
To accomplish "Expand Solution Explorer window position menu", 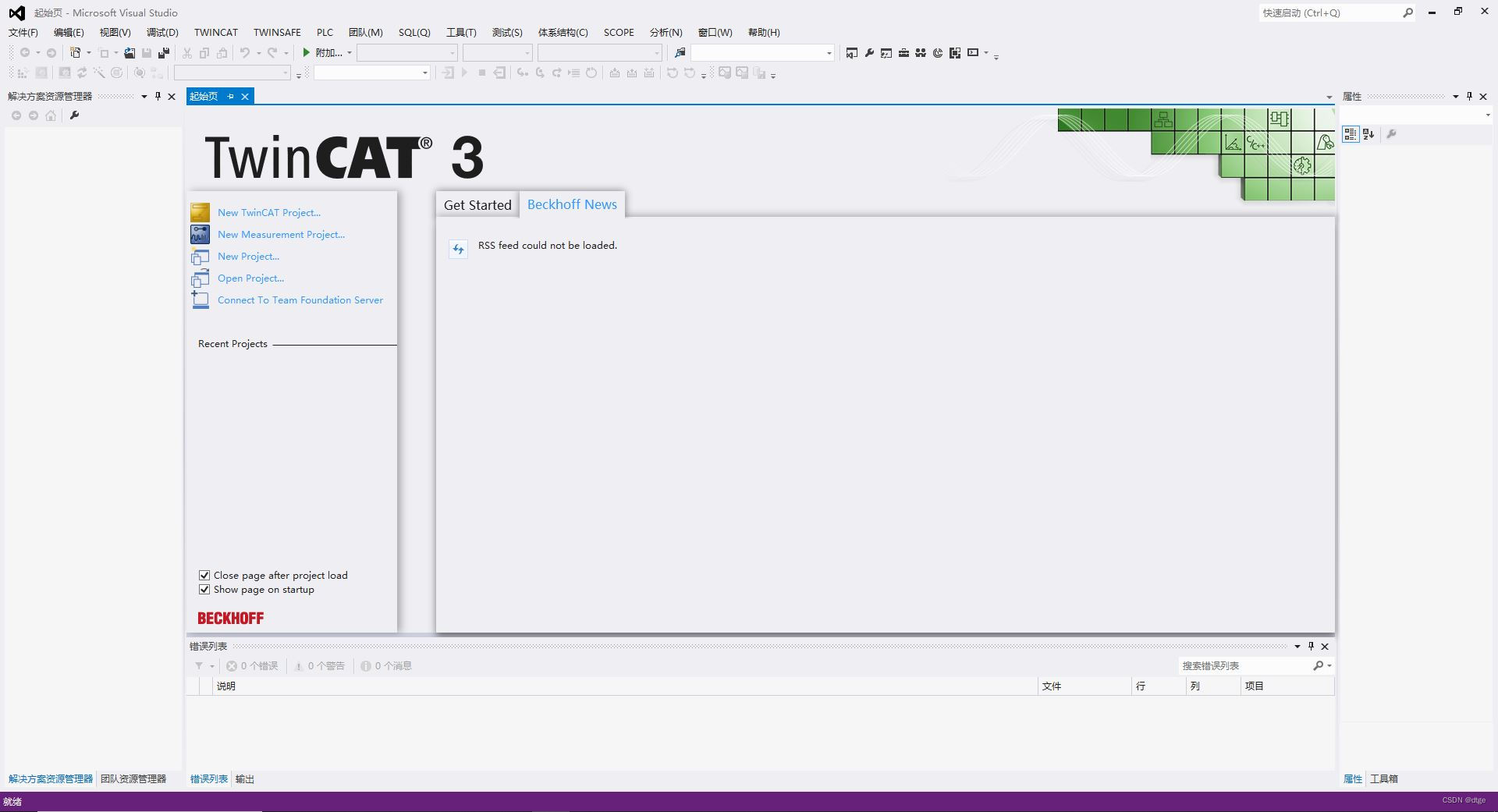I will point(144,97).
